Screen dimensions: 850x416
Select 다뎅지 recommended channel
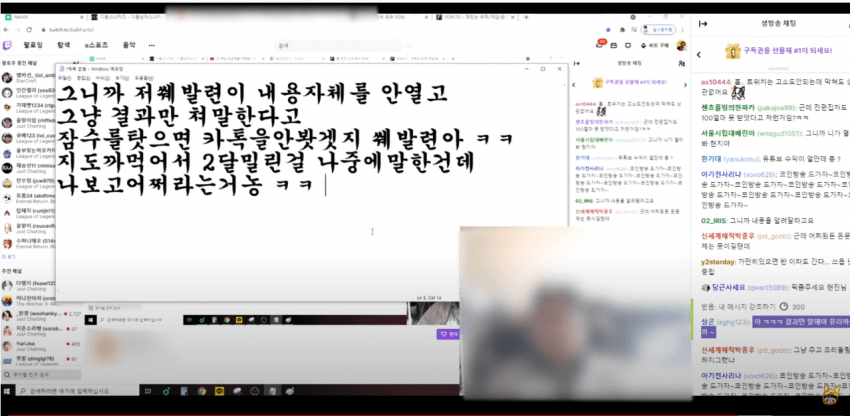click(x=28, y=286)
